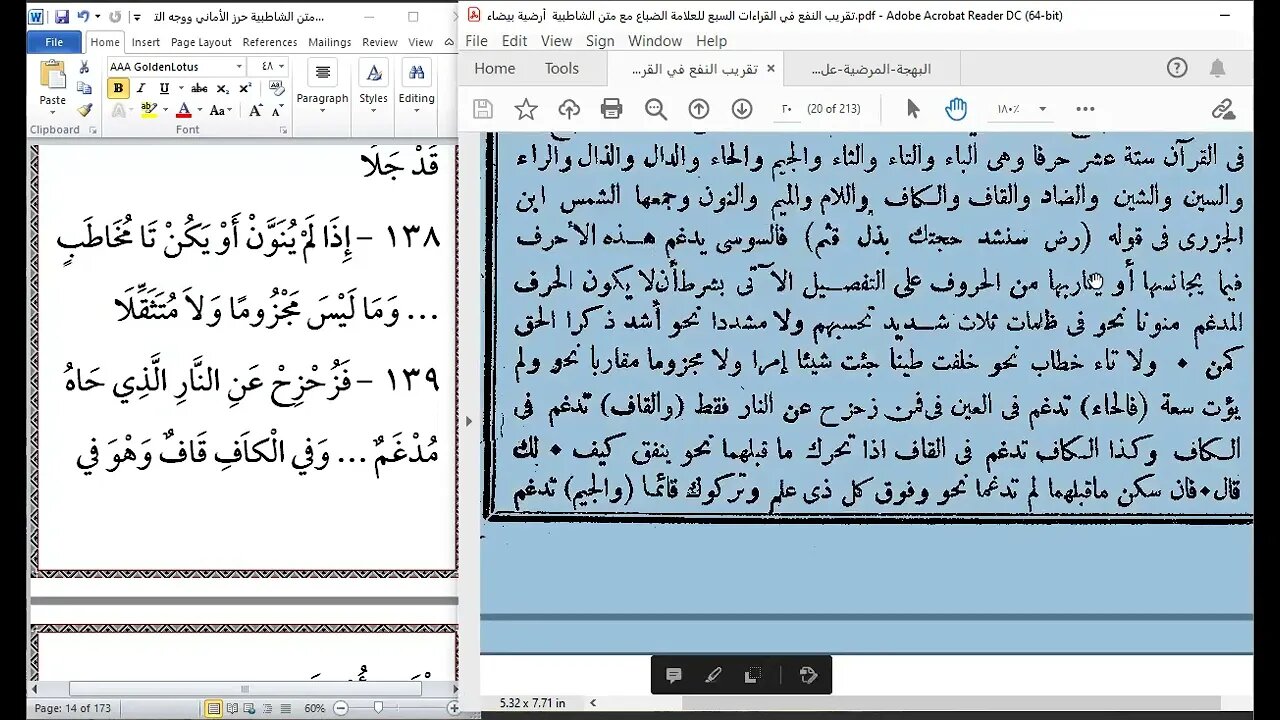Cut selection with the scissors icon

pos(85,67)
